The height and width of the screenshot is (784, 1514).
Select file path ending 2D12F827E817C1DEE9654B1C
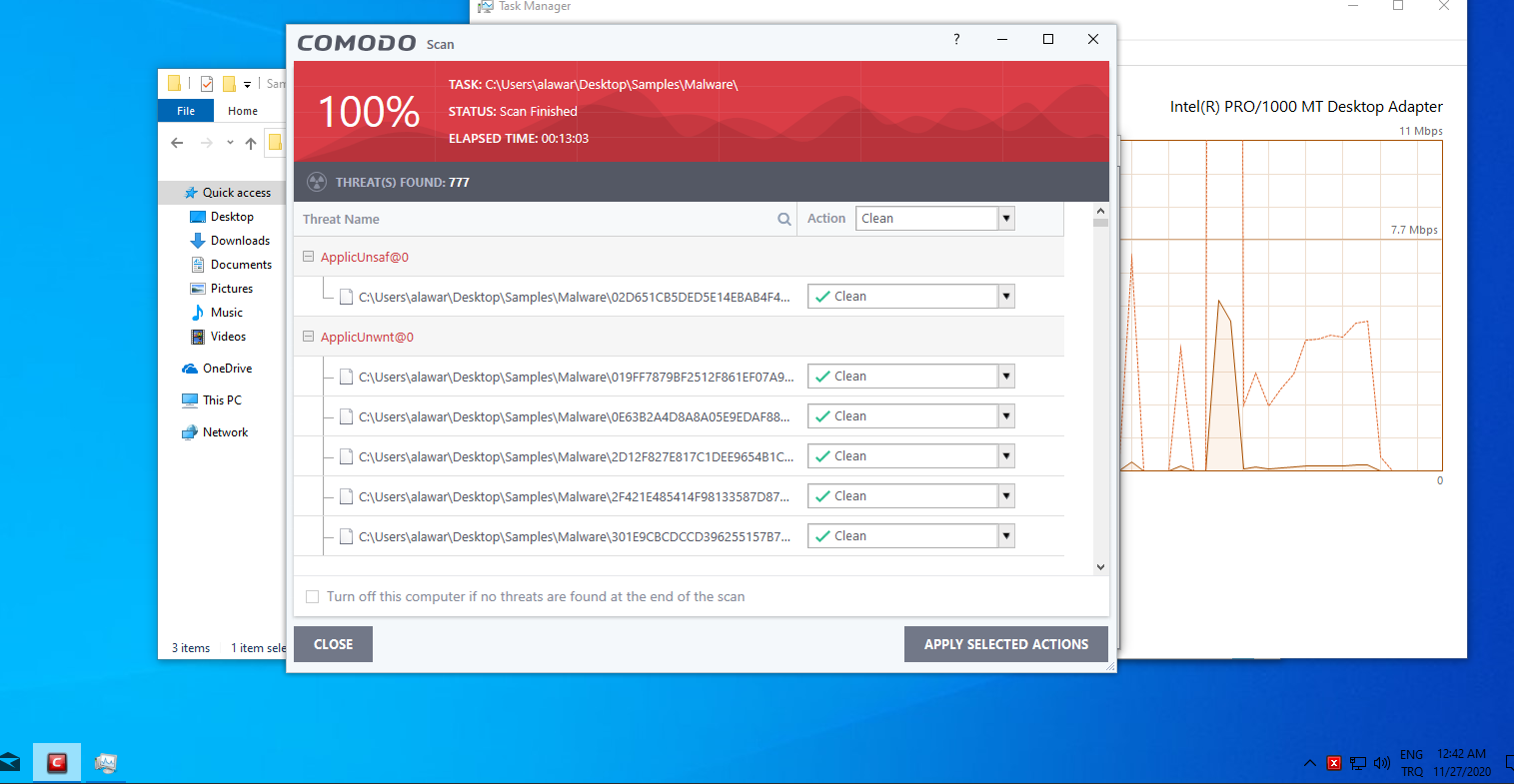pos(577,456)
